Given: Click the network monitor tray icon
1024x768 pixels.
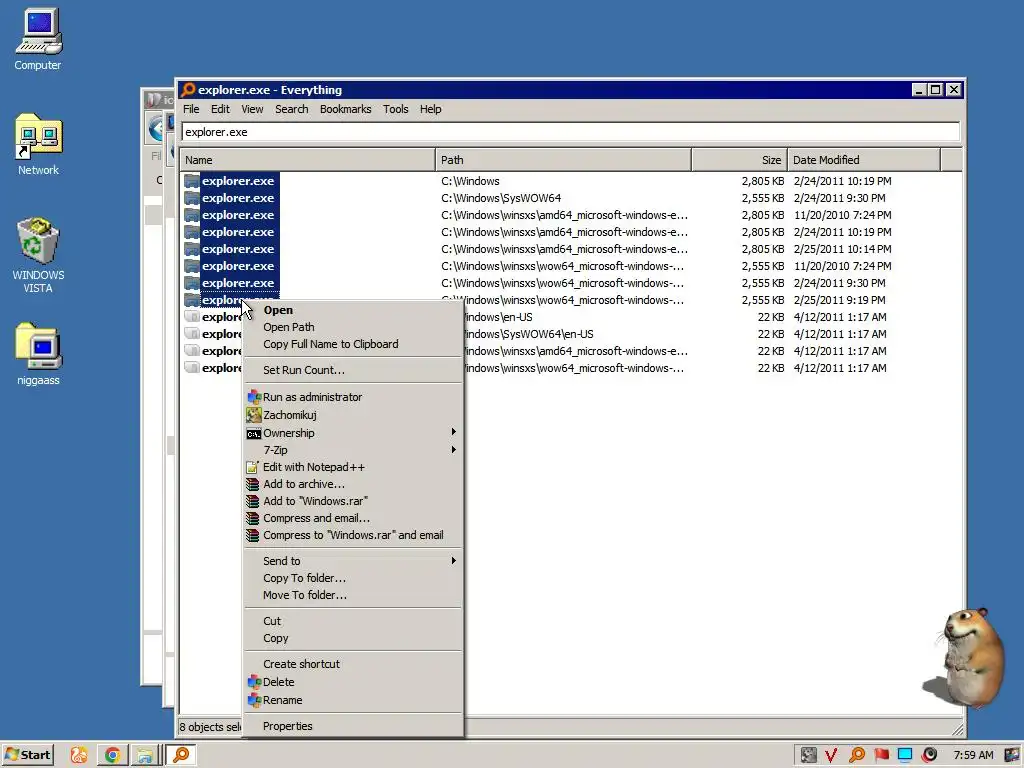Looking at the screenshot, I should (905, 755).
